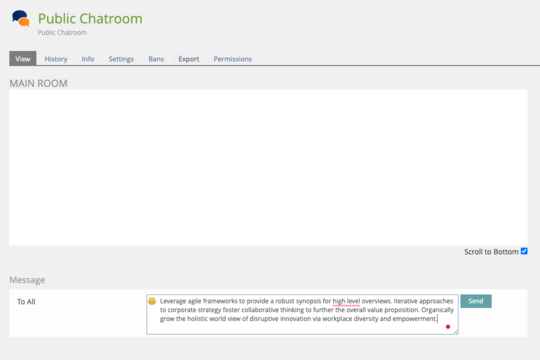Select the View tab

tap(23, 59)
